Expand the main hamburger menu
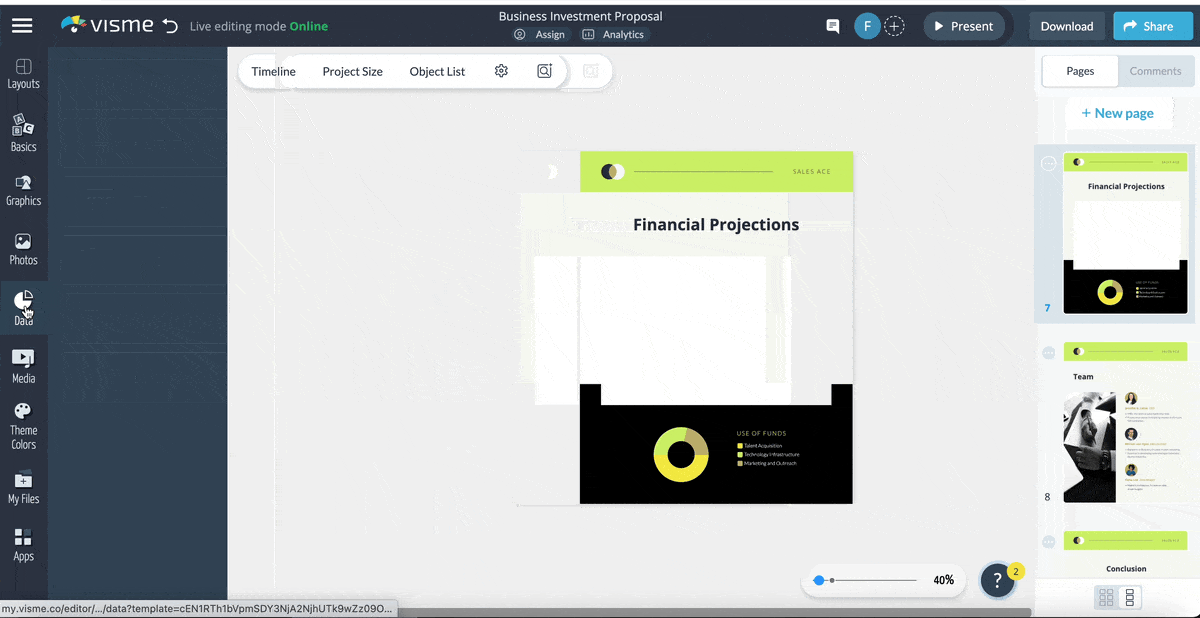The height and width of the screenshot is (618, 1200). [22, 25]
